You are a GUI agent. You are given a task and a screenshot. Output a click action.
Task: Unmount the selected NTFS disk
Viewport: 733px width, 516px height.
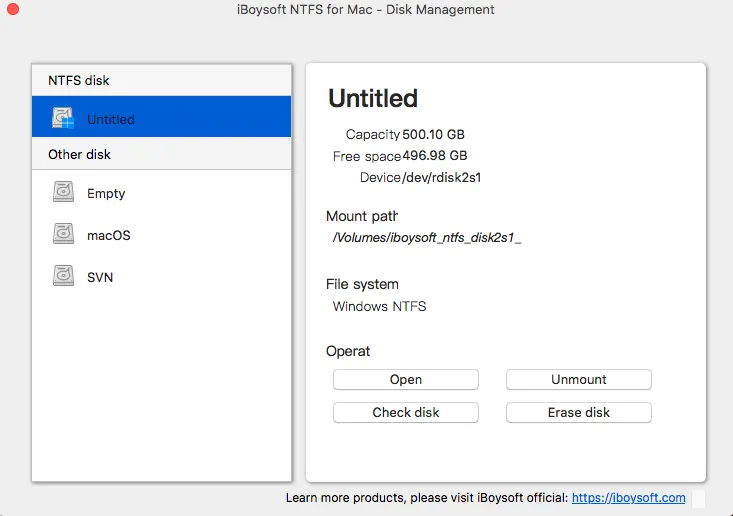click(578, 380)
